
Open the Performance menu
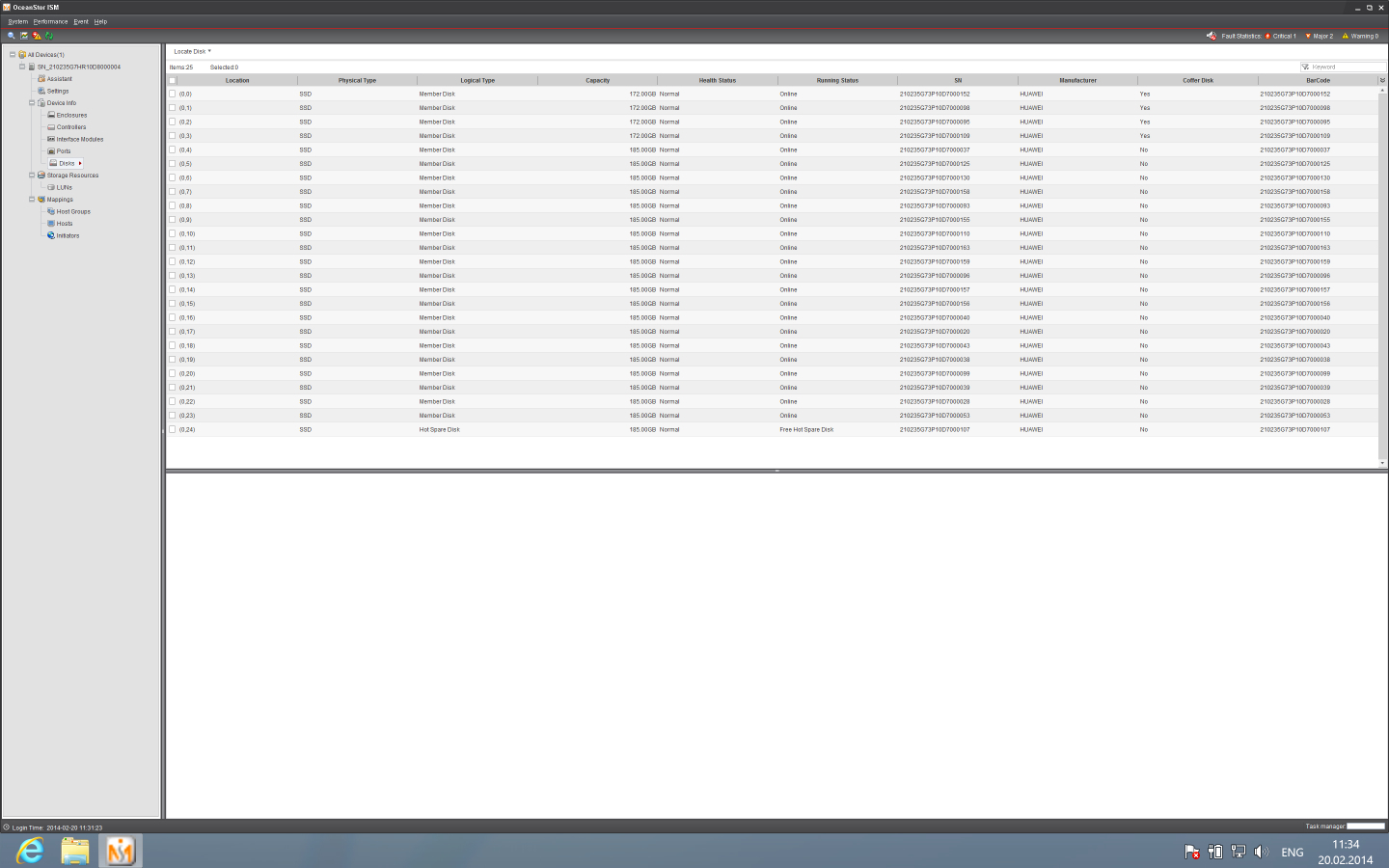(50, 21)
